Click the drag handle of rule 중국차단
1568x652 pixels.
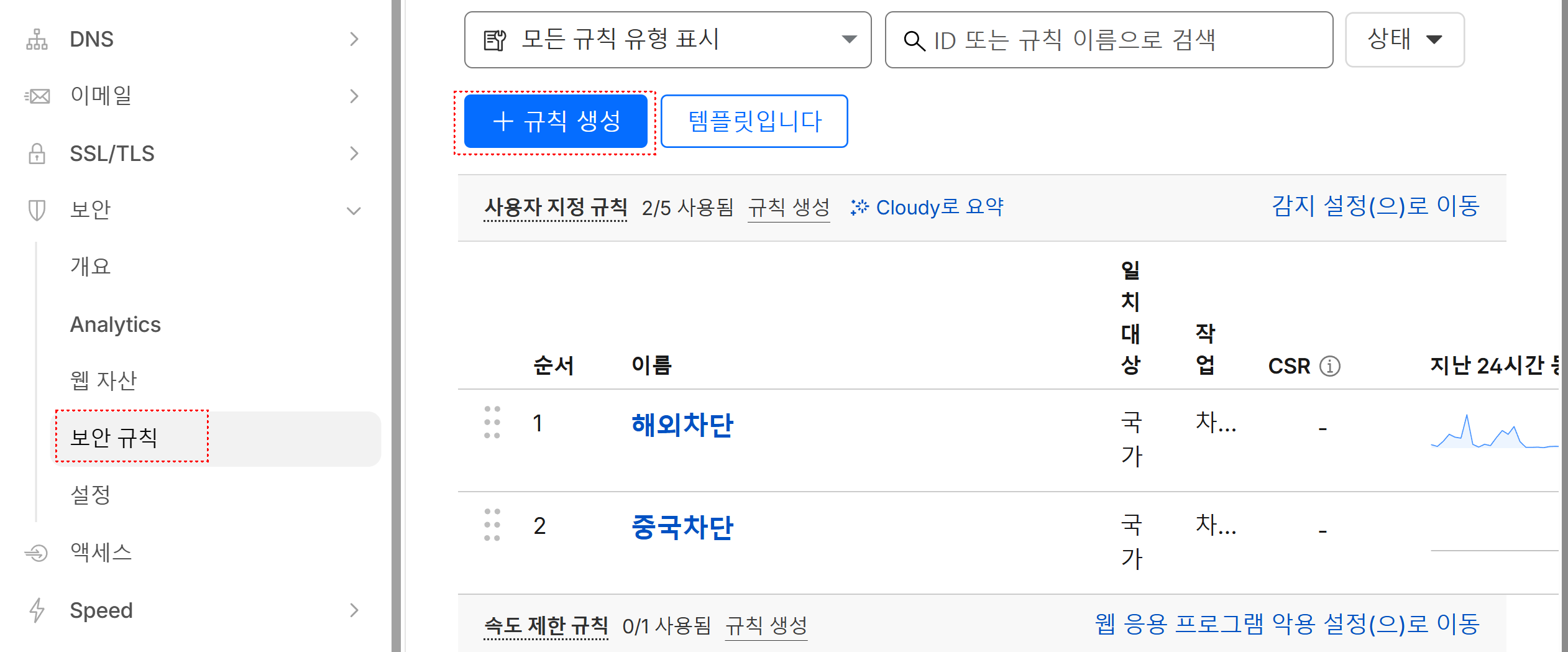(492, 525)
